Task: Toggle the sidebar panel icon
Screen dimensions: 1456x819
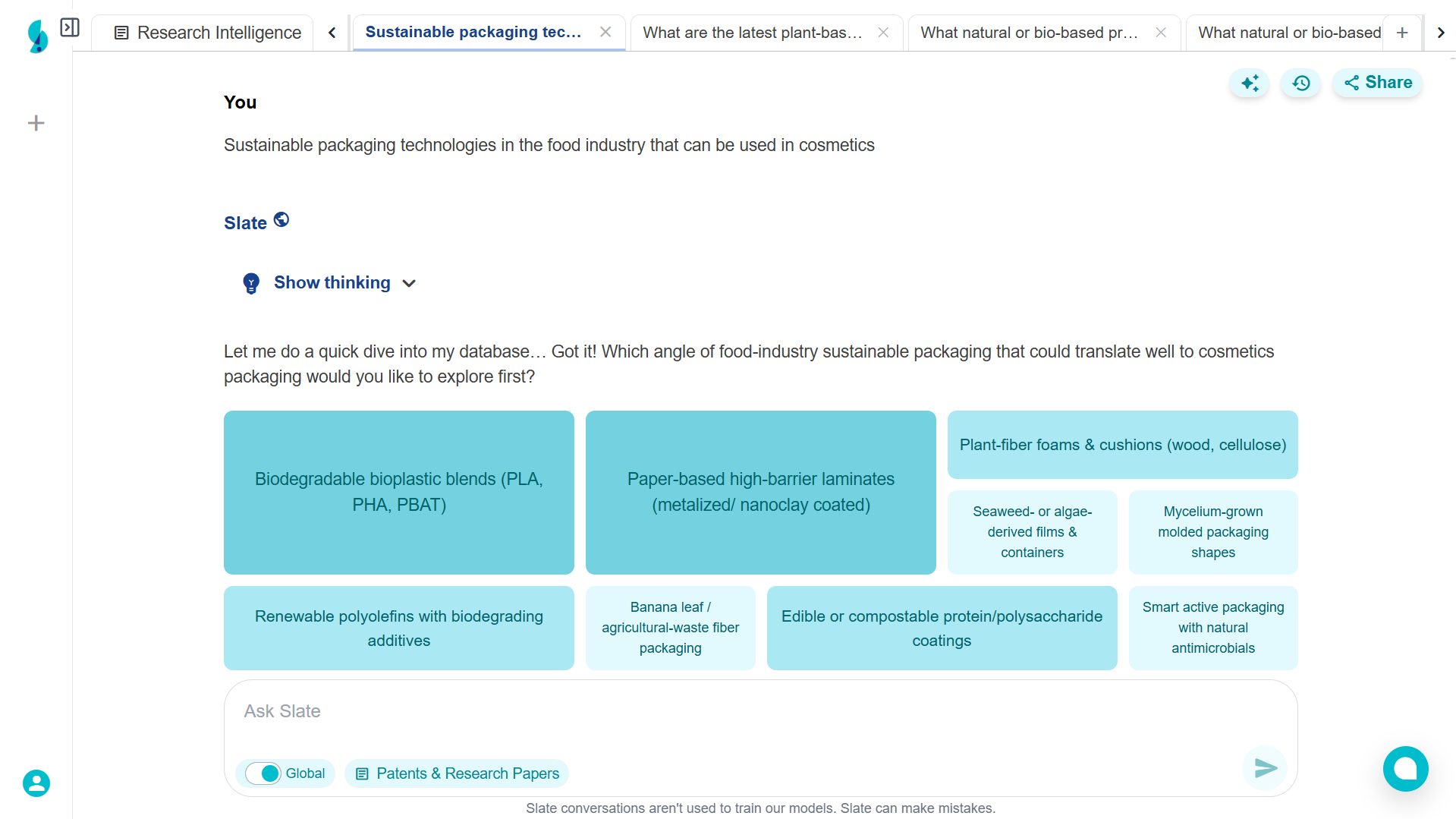Action: [x=70, y=28]
